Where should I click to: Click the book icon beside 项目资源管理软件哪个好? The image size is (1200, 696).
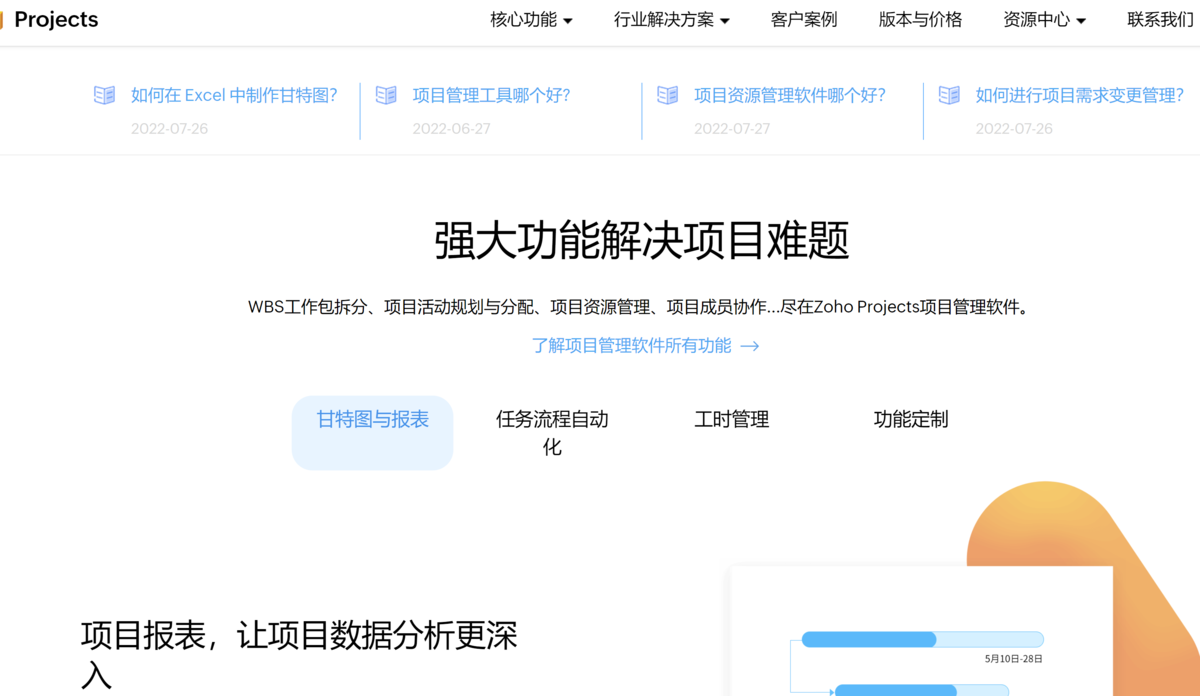pyautogui.click(x=667, y=95)
